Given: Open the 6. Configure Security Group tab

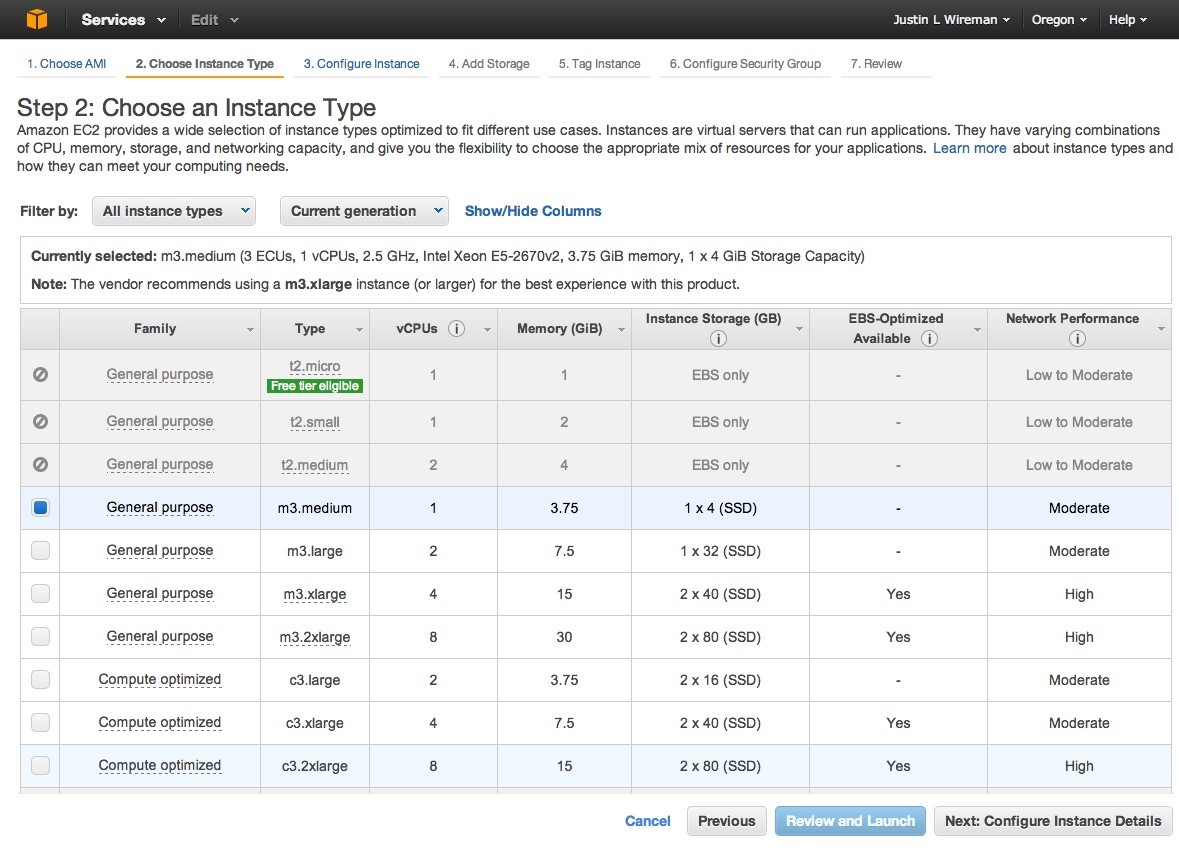Looking at the screenshot, I should (745, 64).
